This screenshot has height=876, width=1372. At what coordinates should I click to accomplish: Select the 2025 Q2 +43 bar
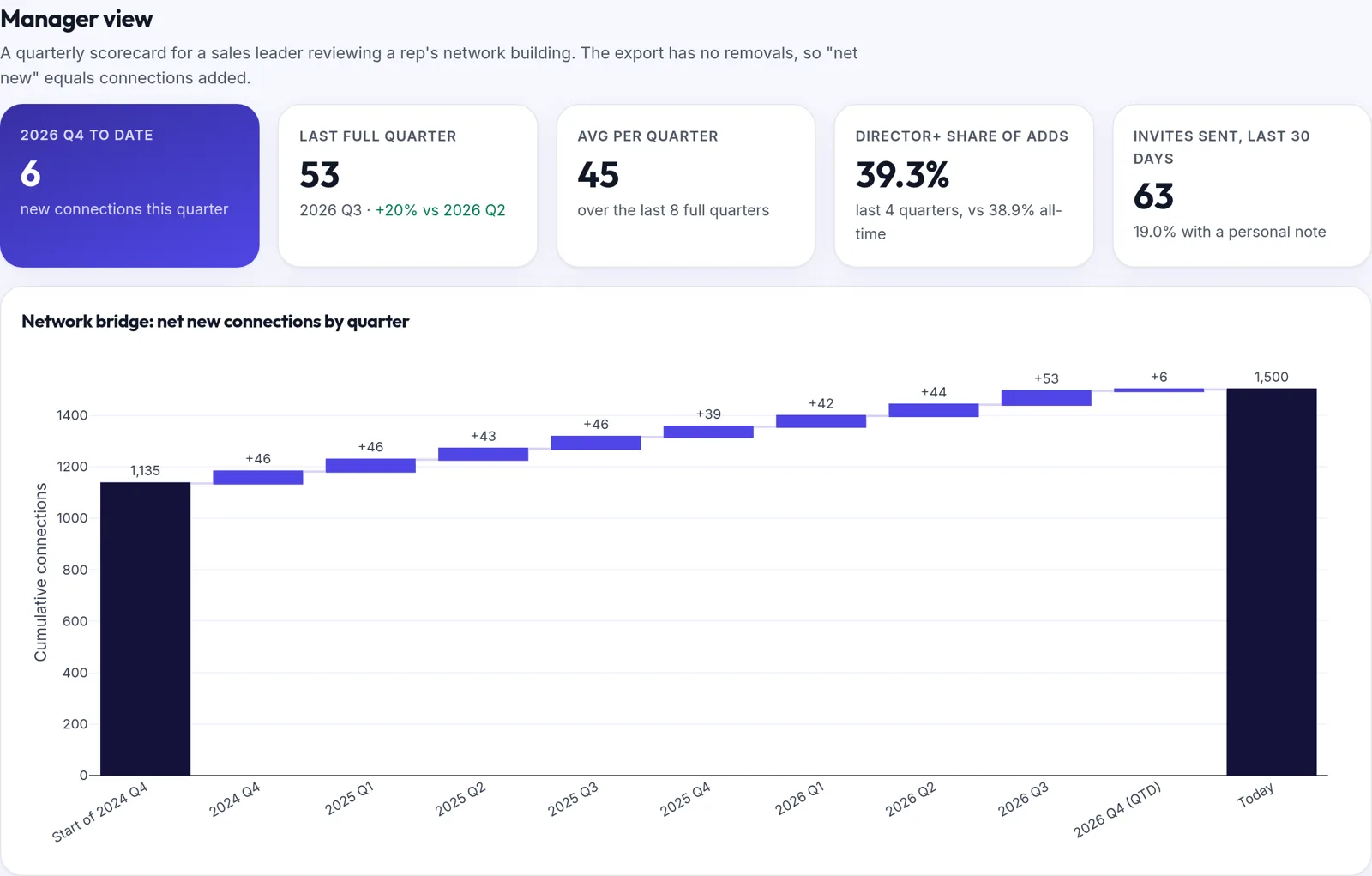tap(483, 454)
